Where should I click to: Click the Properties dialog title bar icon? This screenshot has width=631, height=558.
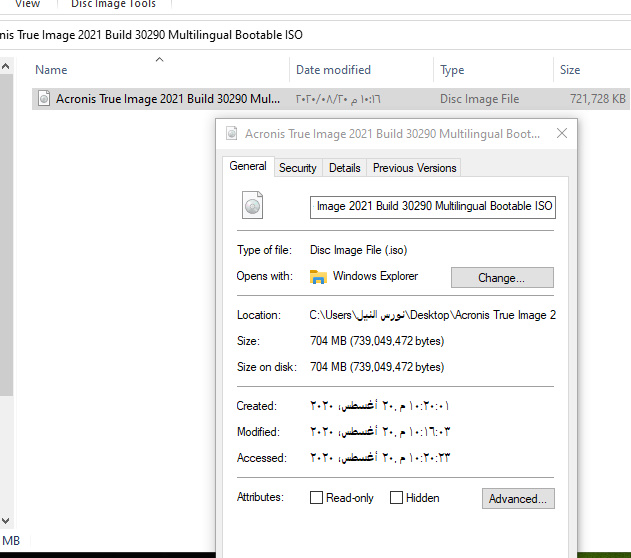(232, 133)
